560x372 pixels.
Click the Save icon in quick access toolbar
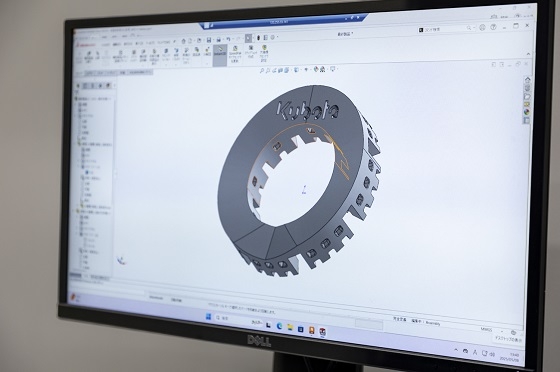pos(209,40)
